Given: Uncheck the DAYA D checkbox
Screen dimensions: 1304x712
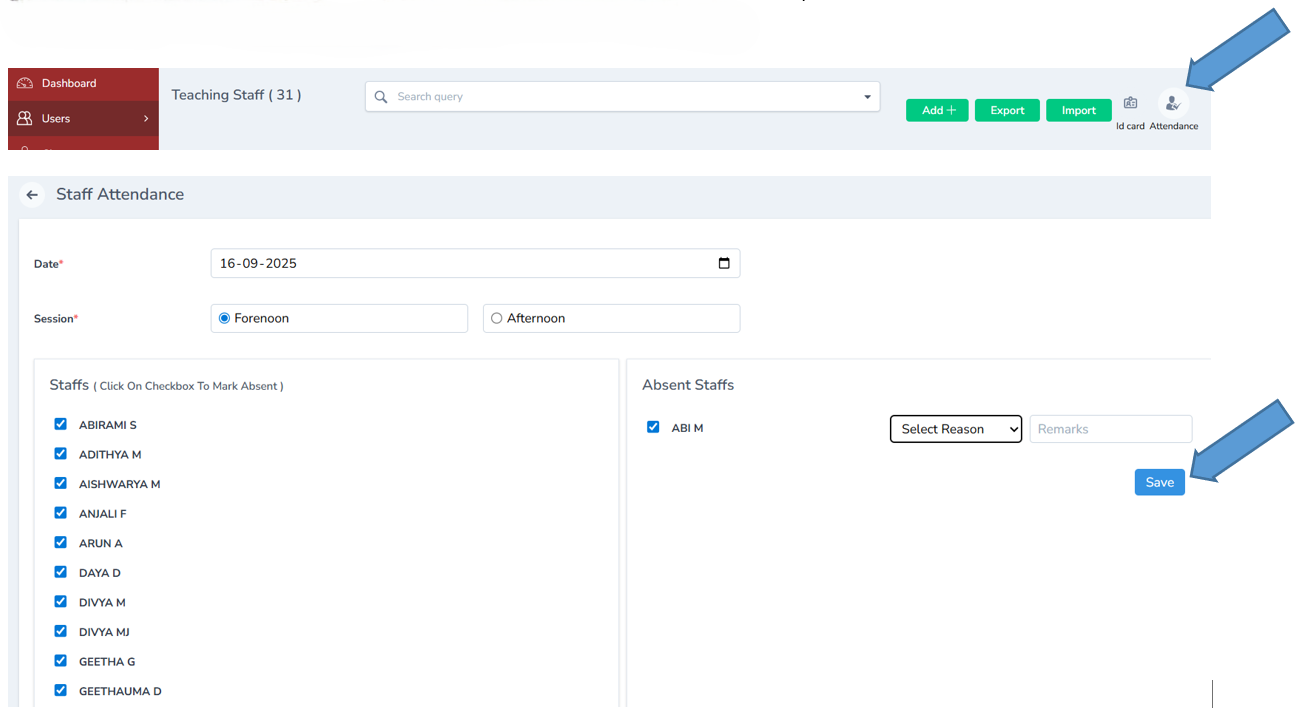Looking at the screenshot, I should (x=60, y=571).
